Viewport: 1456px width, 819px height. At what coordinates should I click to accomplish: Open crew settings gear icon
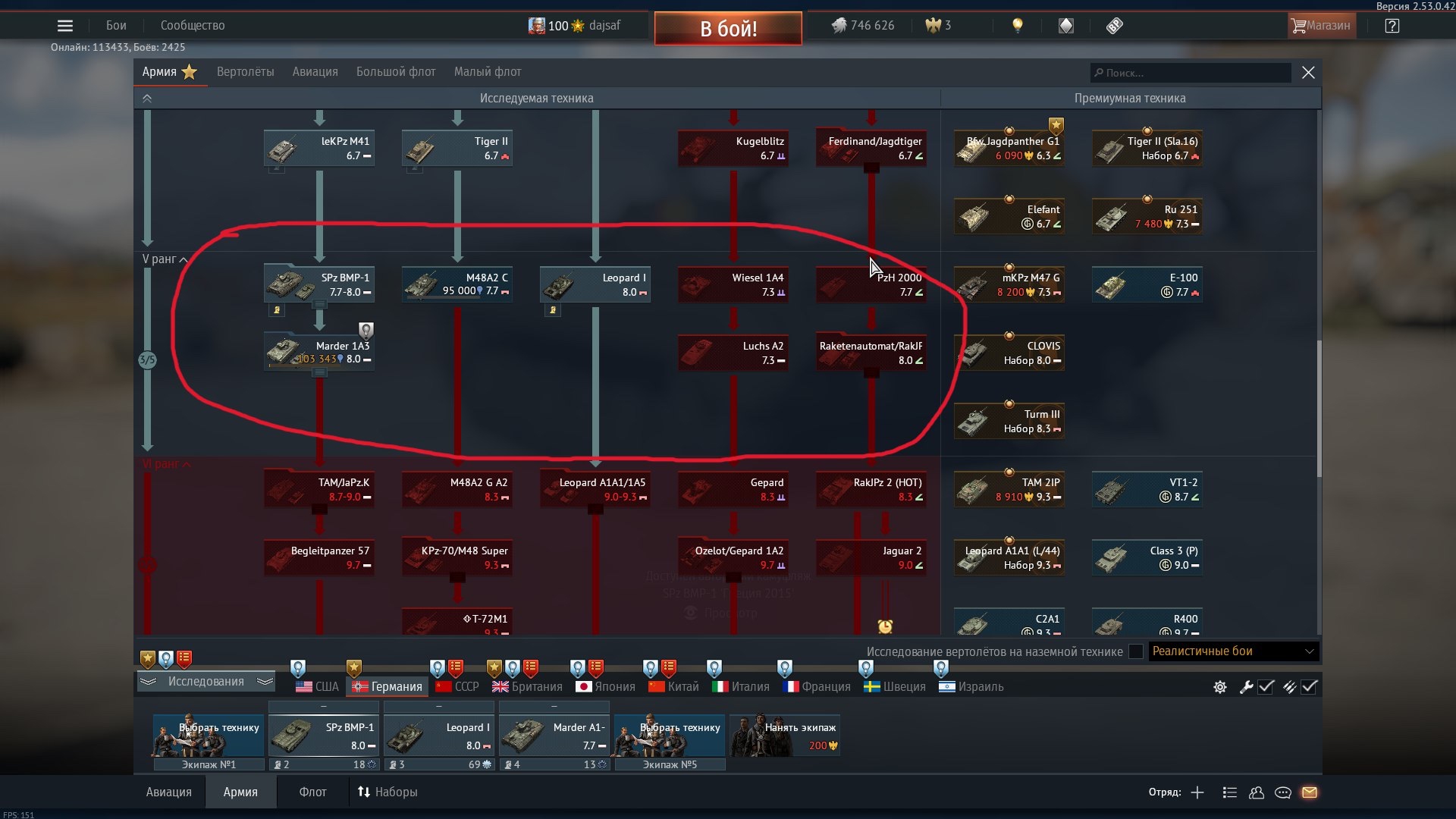(1220, 687)
